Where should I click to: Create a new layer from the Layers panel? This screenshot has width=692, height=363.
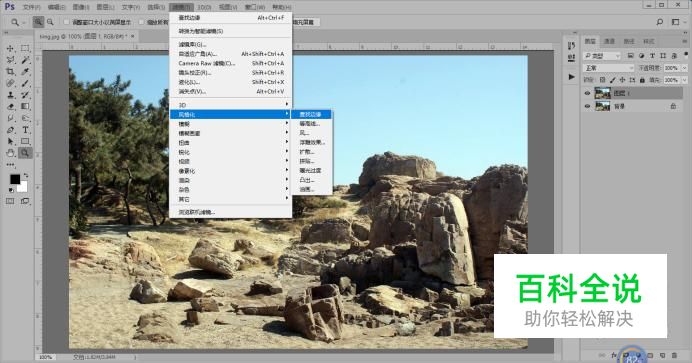662,355
